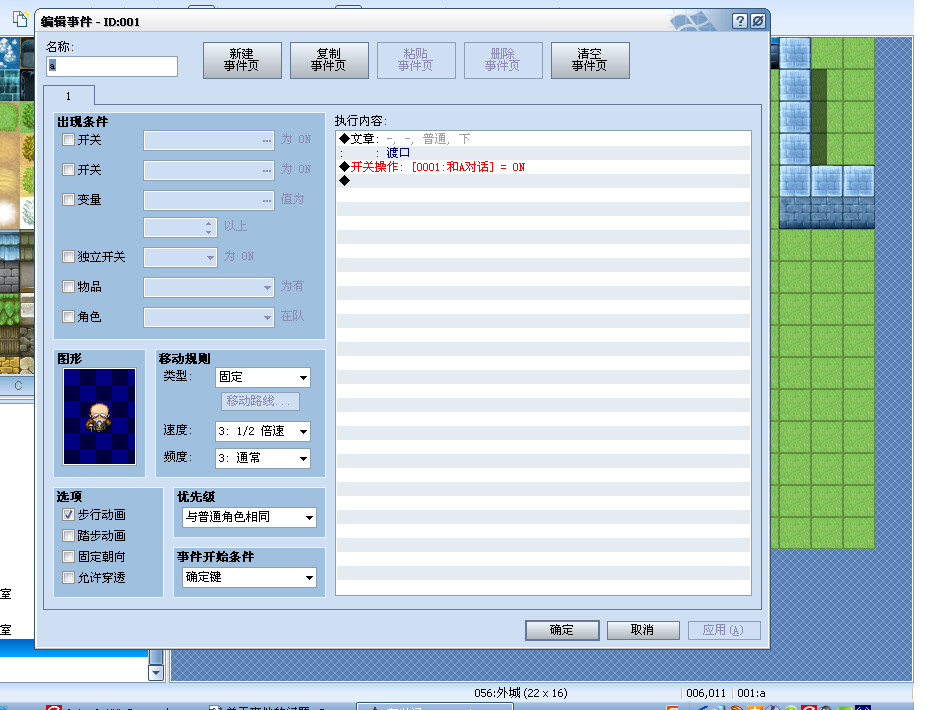Open the 类型 movement type dropdown
Image resolution: width=927 pixels, height=710 pixels.
tap(263, 377)
